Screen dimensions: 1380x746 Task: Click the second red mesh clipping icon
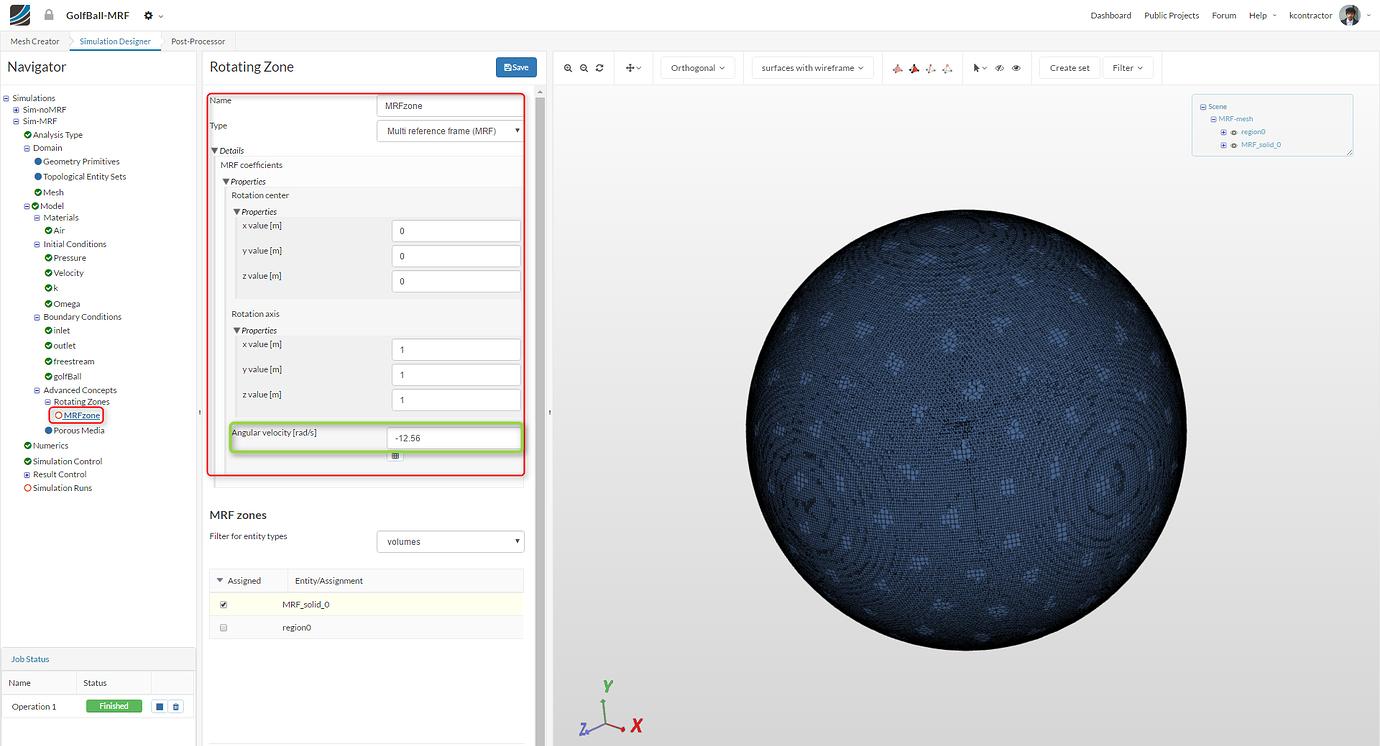pos(915,67)
